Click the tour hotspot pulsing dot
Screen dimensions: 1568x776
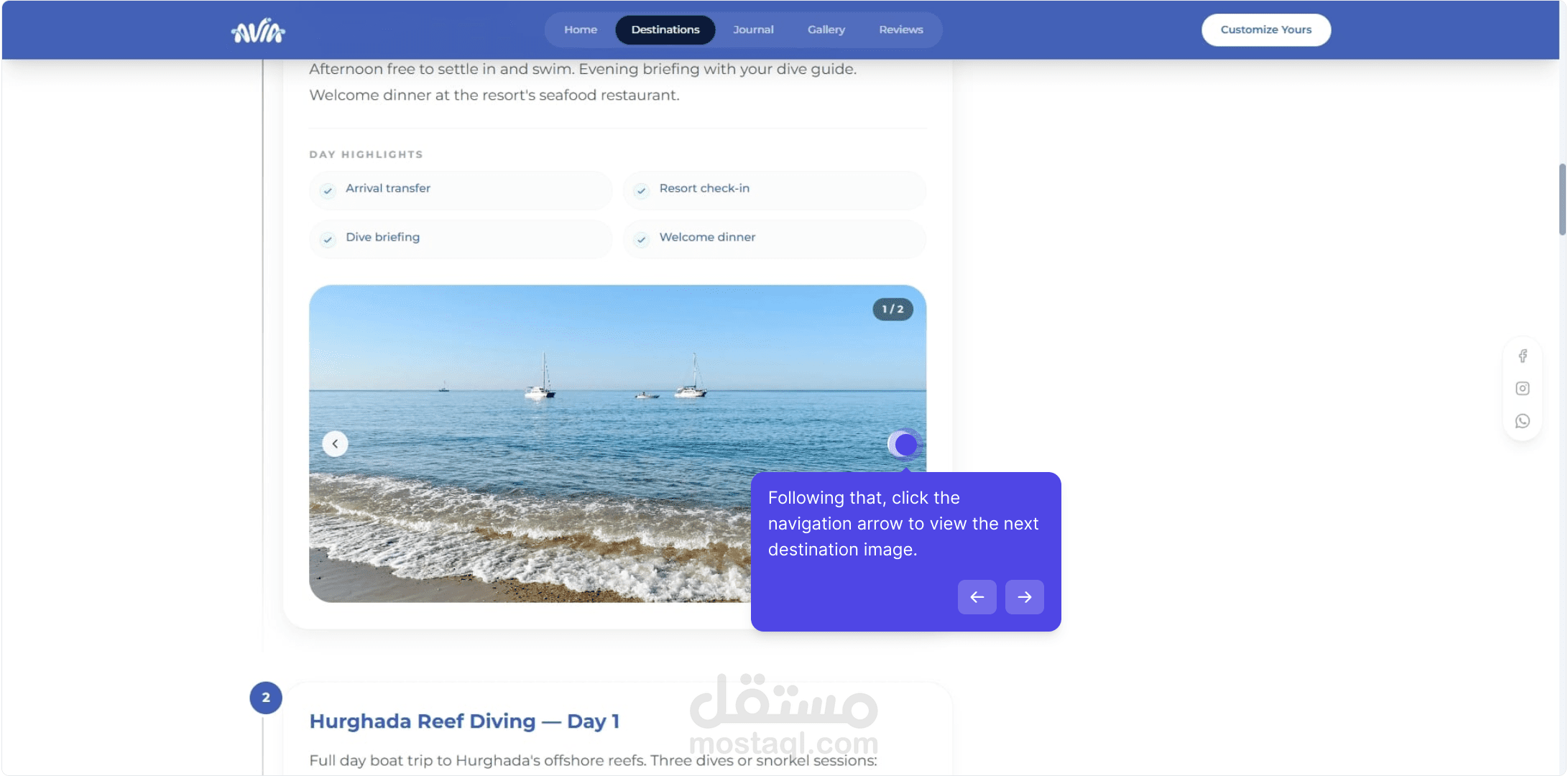click(x=905, y=445)
